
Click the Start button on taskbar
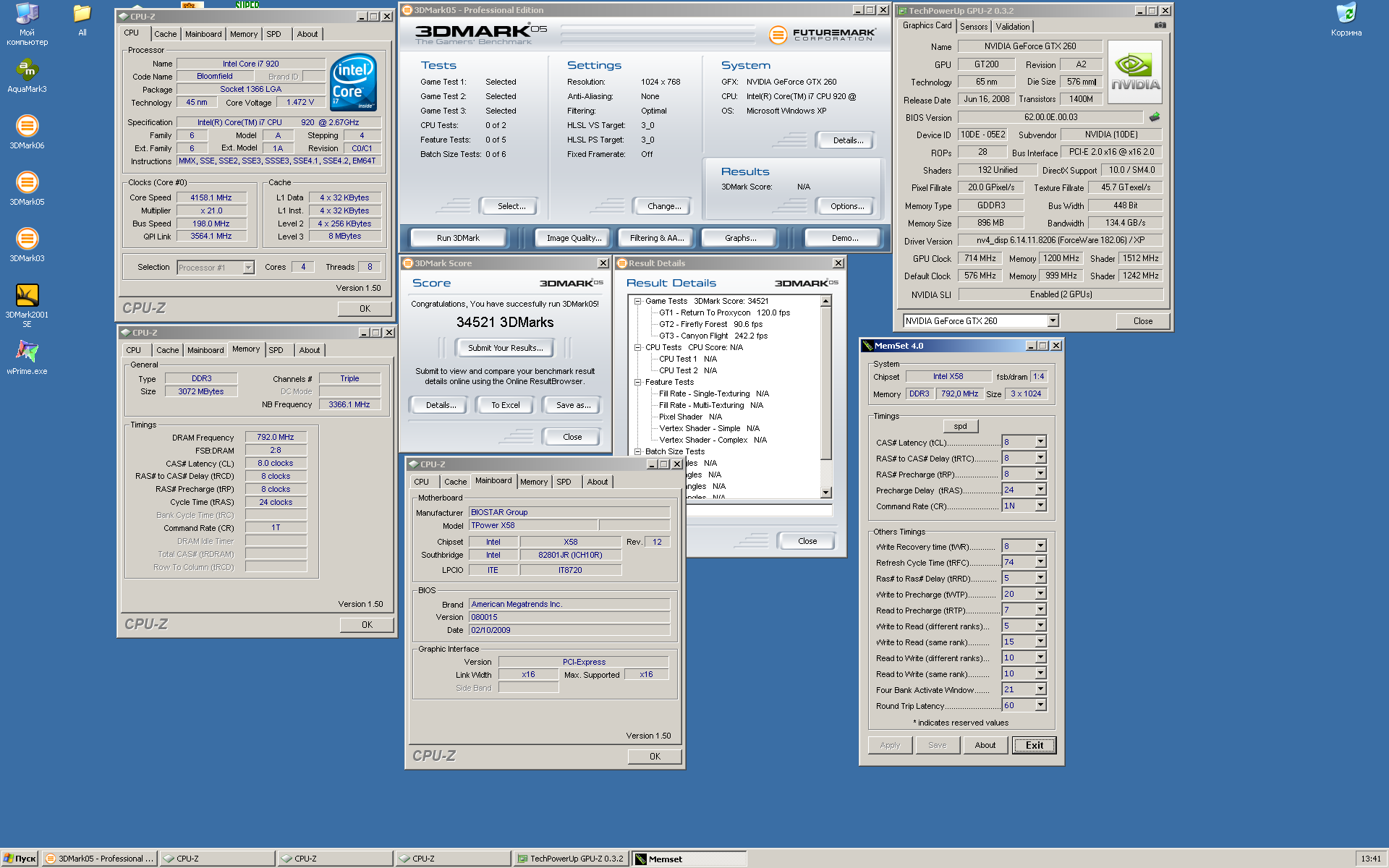pyautogui.click(x=20, y=859)
